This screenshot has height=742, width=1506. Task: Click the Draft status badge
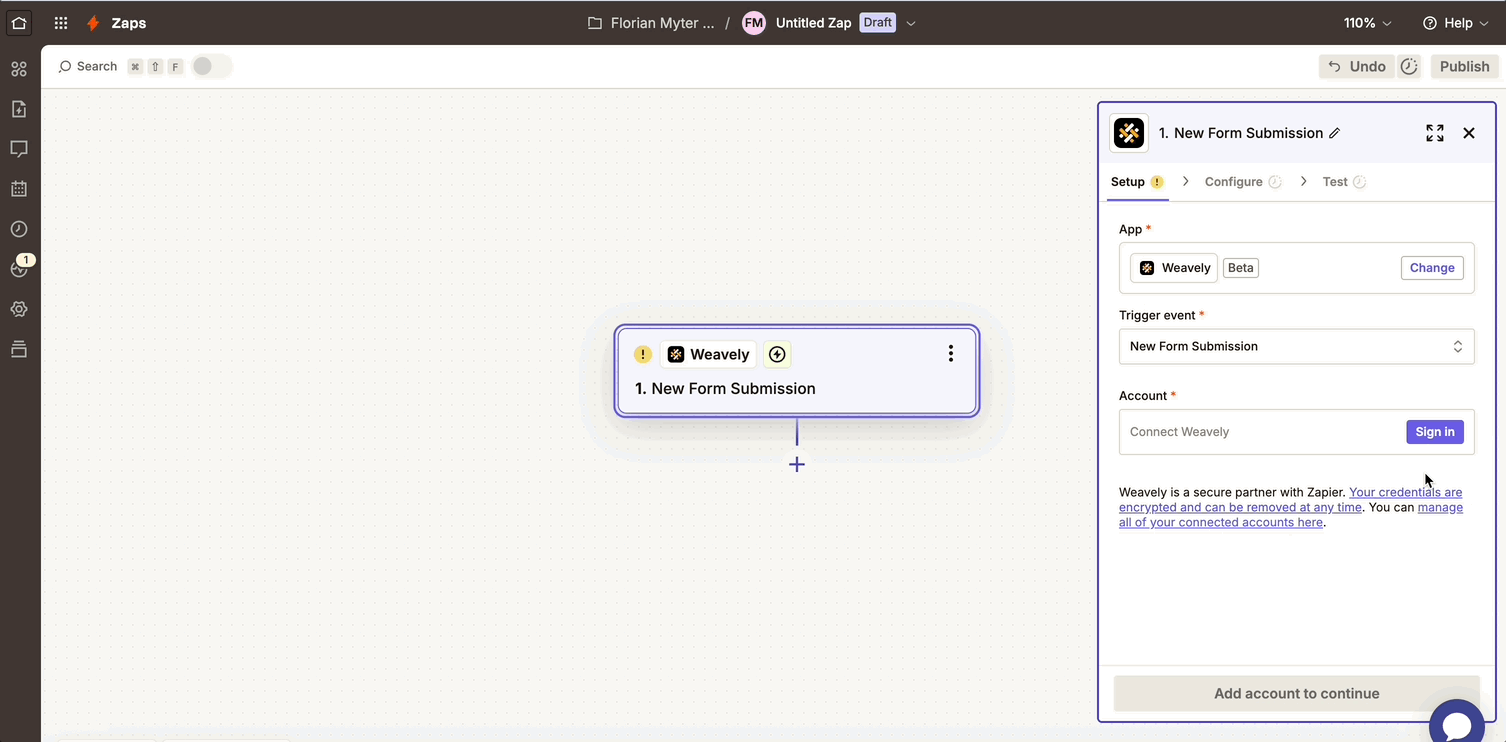(x=877, y=23)
